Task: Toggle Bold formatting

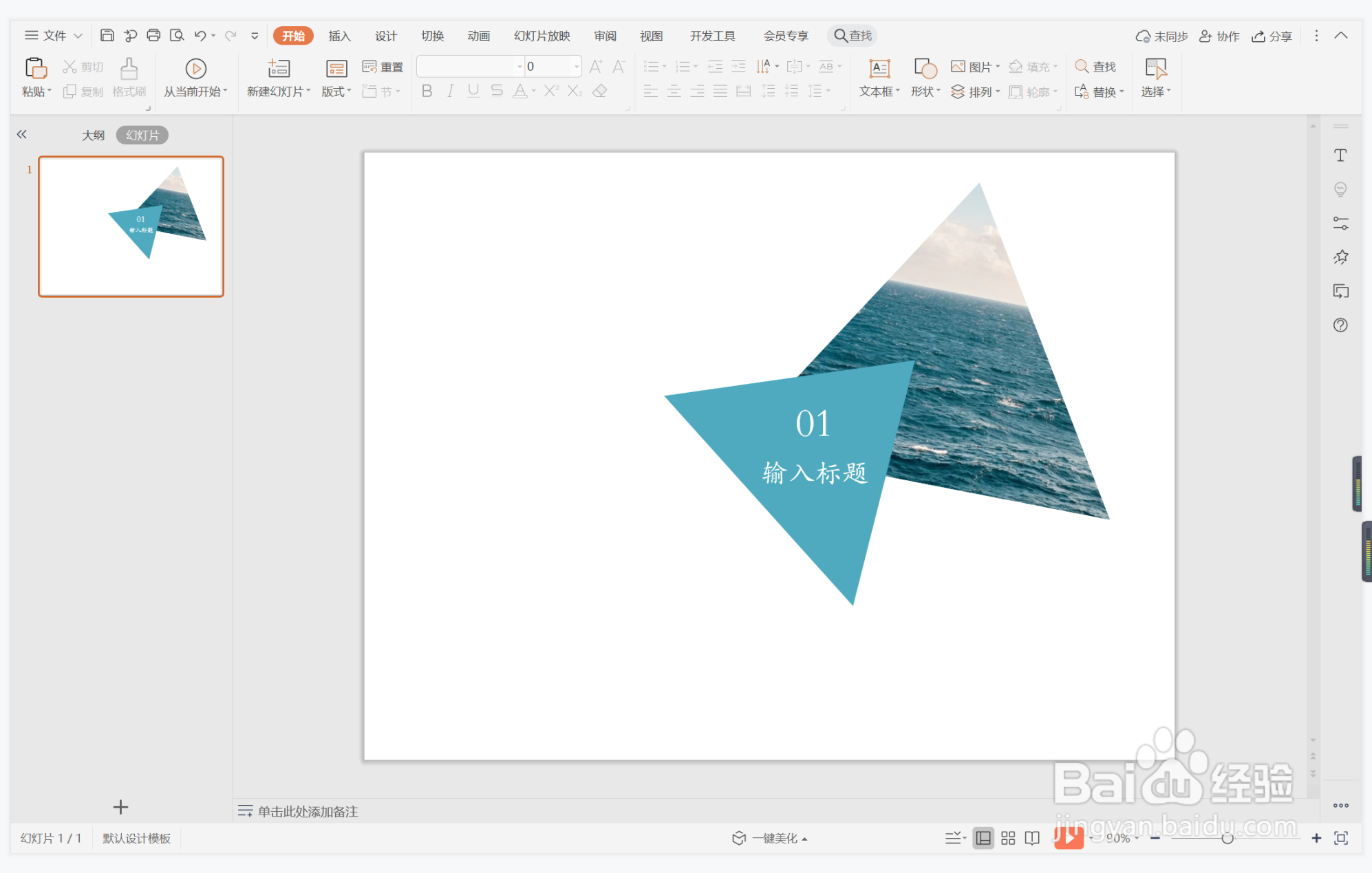Action: (427, 91)
